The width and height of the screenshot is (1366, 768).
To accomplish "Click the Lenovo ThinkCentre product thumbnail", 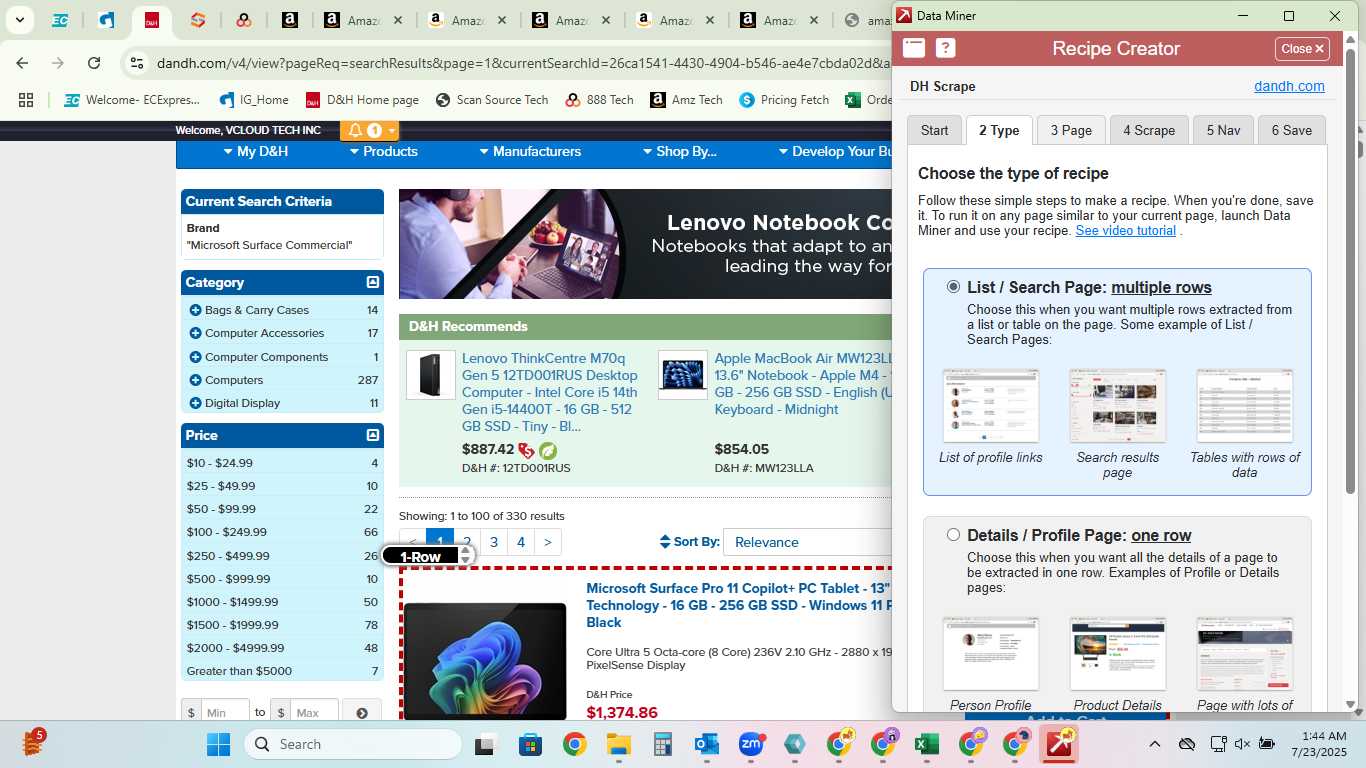I will 431,375.
